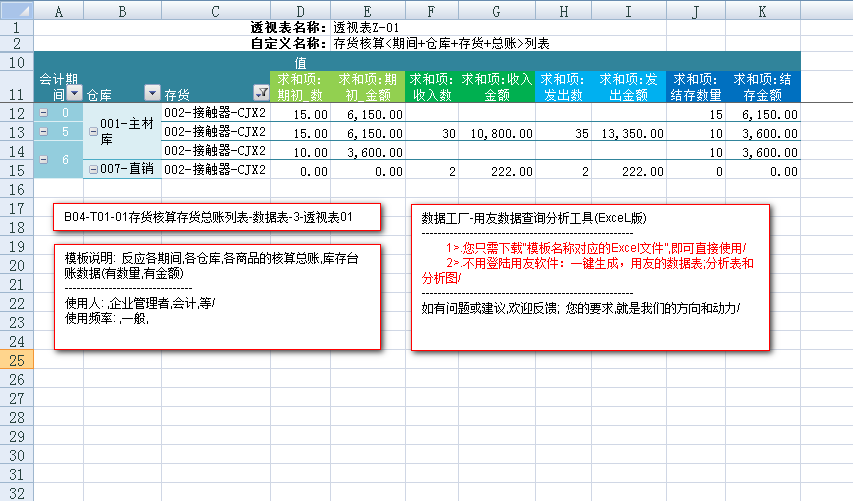Click the 求和项:期初_金额 green header cell
Viewport: 853px width, 501px height.
point(369,86)
